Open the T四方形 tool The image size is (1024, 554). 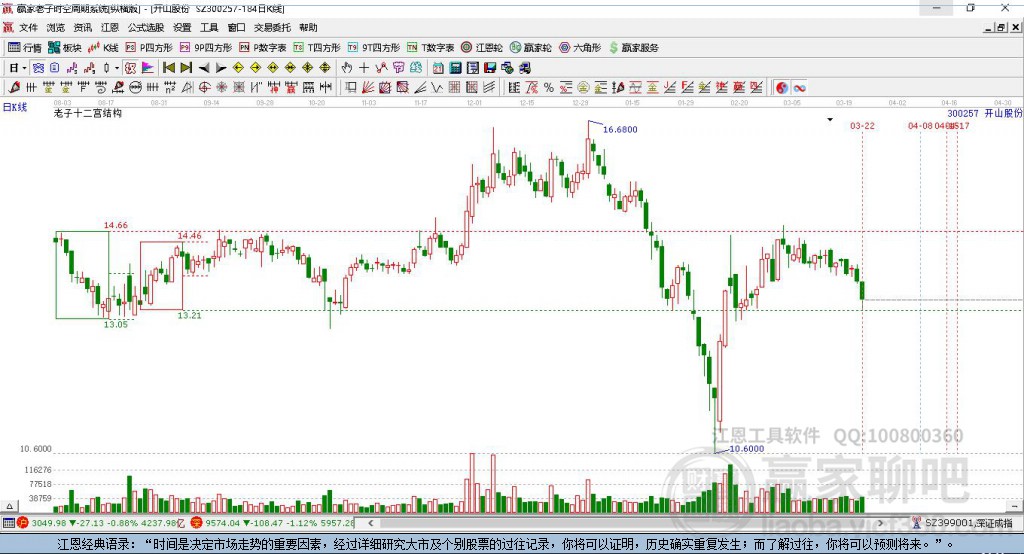(317, 48)
